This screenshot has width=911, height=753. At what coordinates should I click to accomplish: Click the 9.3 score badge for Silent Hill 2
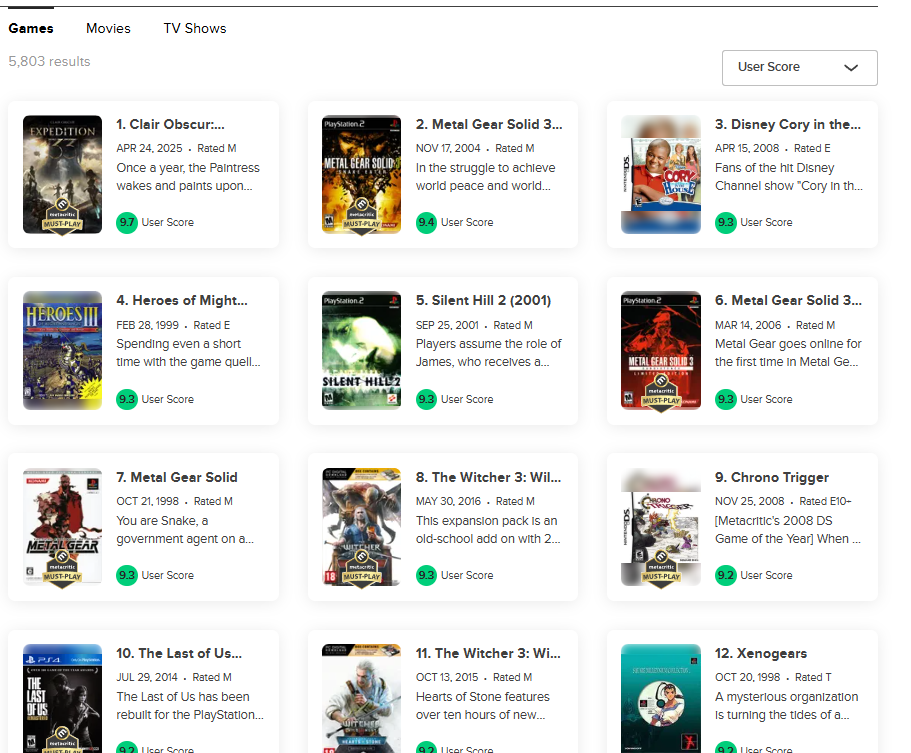pos(426,399)
